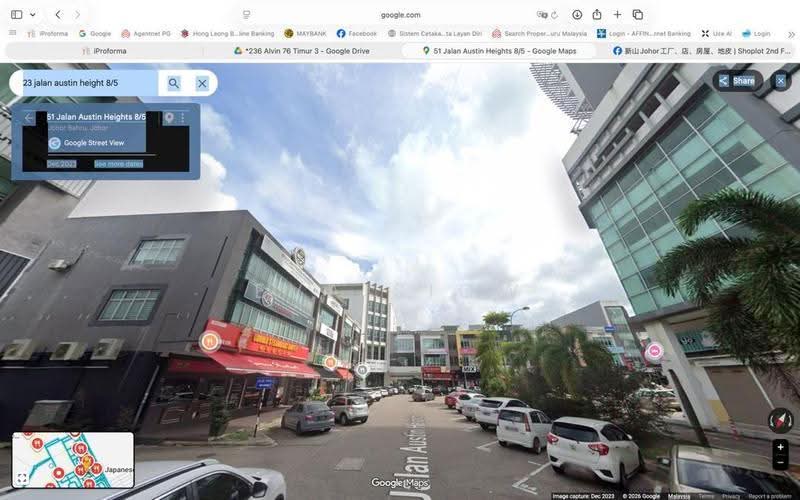
Task: Click the Share button in Street View
Action: [x=738, y=81]
